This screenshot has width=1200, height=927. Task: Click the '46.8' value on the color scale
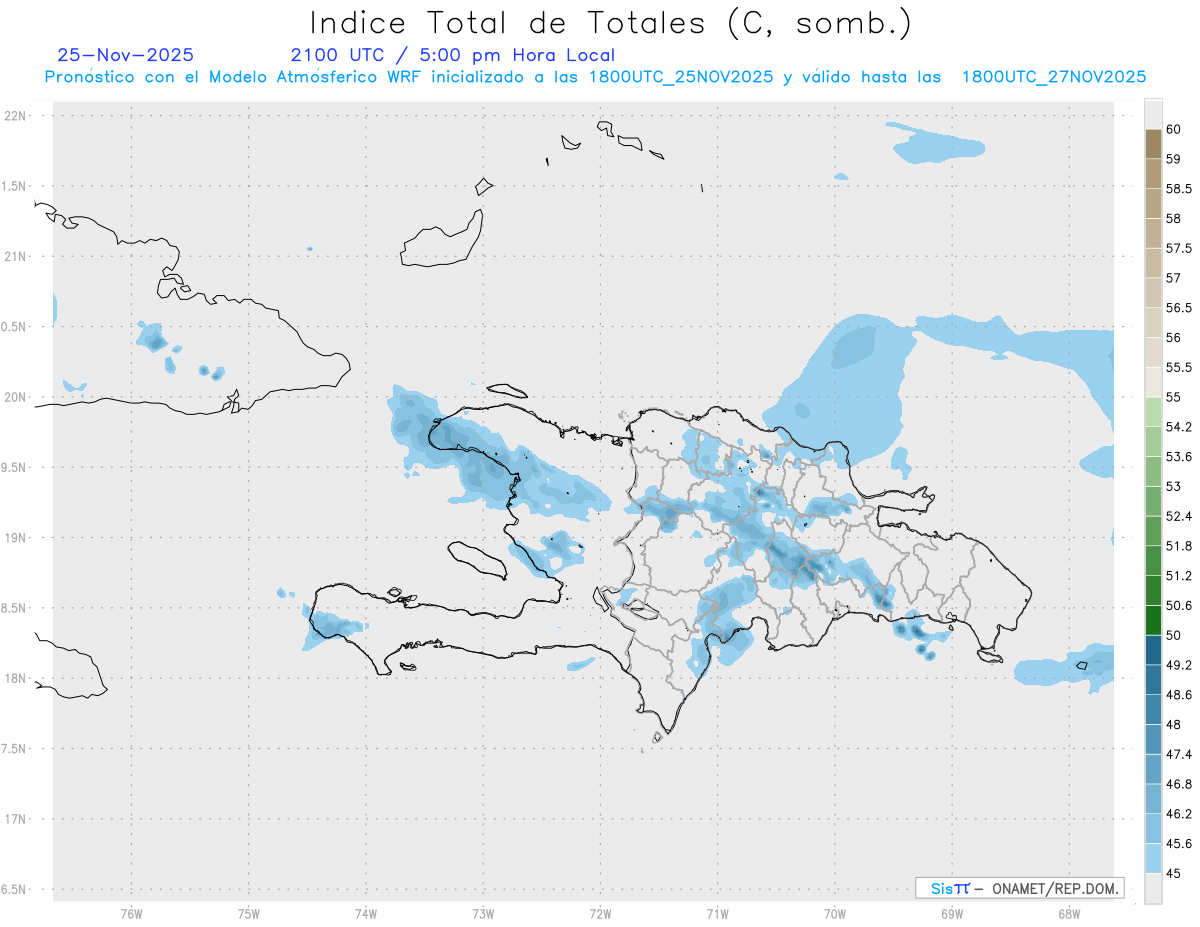click(1179, 784)
